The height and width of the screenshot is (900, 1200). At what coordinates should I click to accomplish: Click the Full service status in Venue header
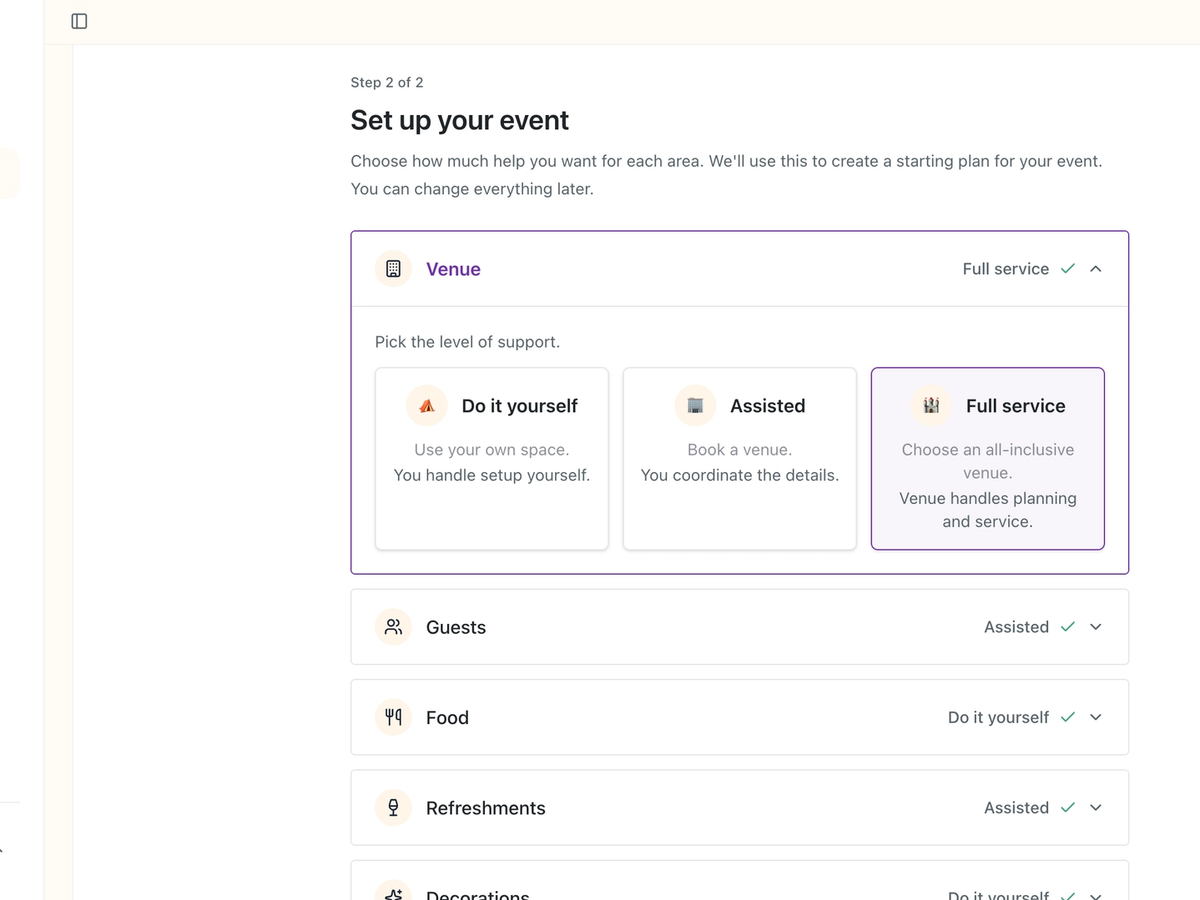pos(1006,269)
